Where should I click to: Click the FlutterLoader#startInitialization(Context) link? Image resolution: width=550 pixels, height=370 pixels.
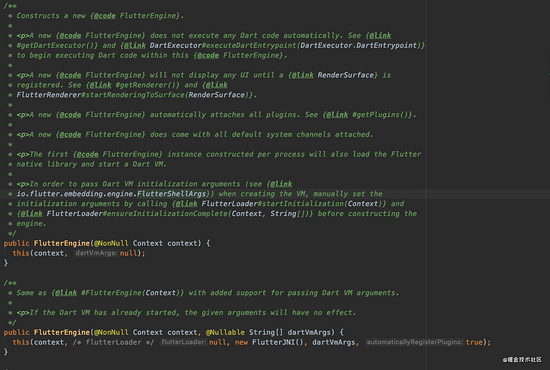coord(290,204)
